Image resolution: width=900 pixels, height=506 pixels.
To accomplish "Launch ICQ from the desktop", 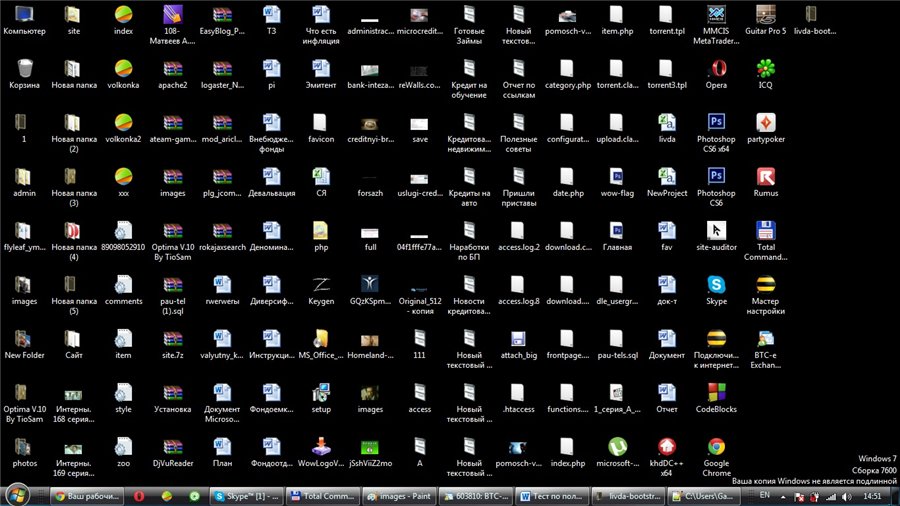I will [765, 69].
